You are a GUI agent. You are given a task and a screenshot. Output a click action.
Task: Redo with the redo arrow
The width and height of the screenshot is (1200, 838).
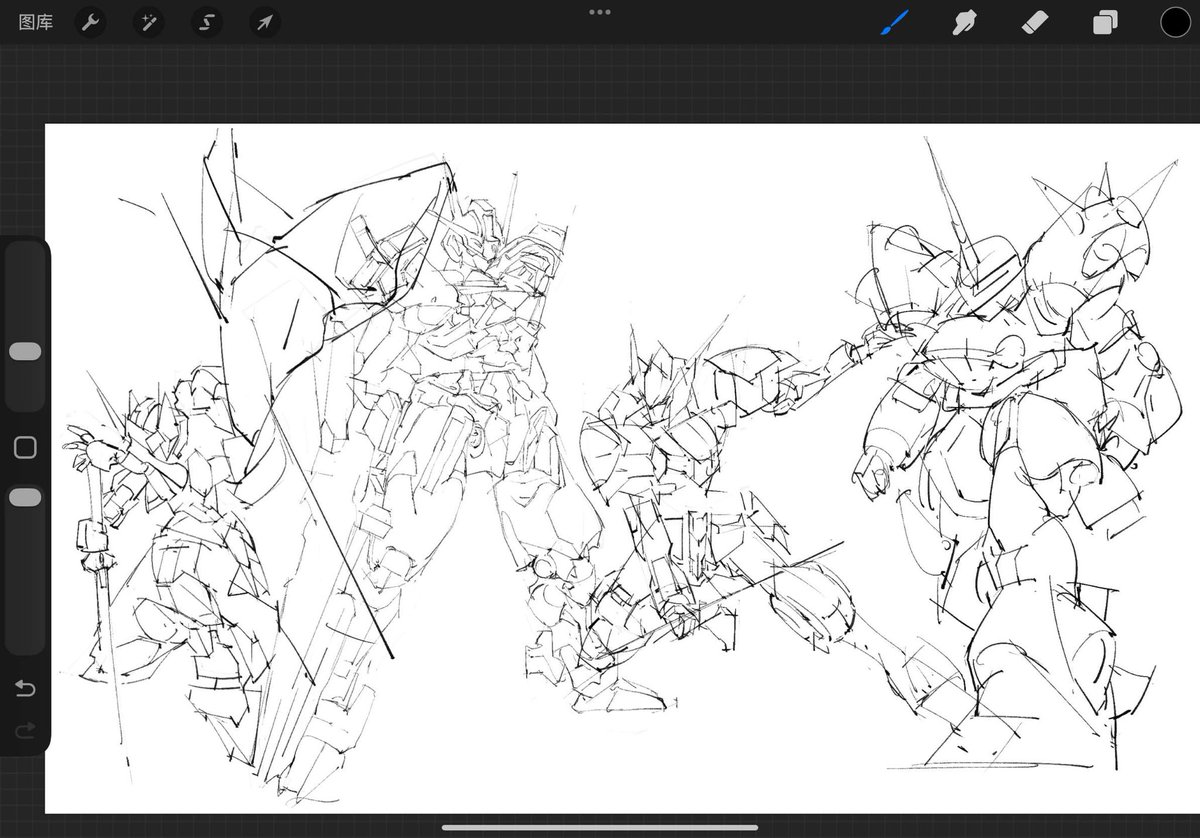[x=25, y=731]
